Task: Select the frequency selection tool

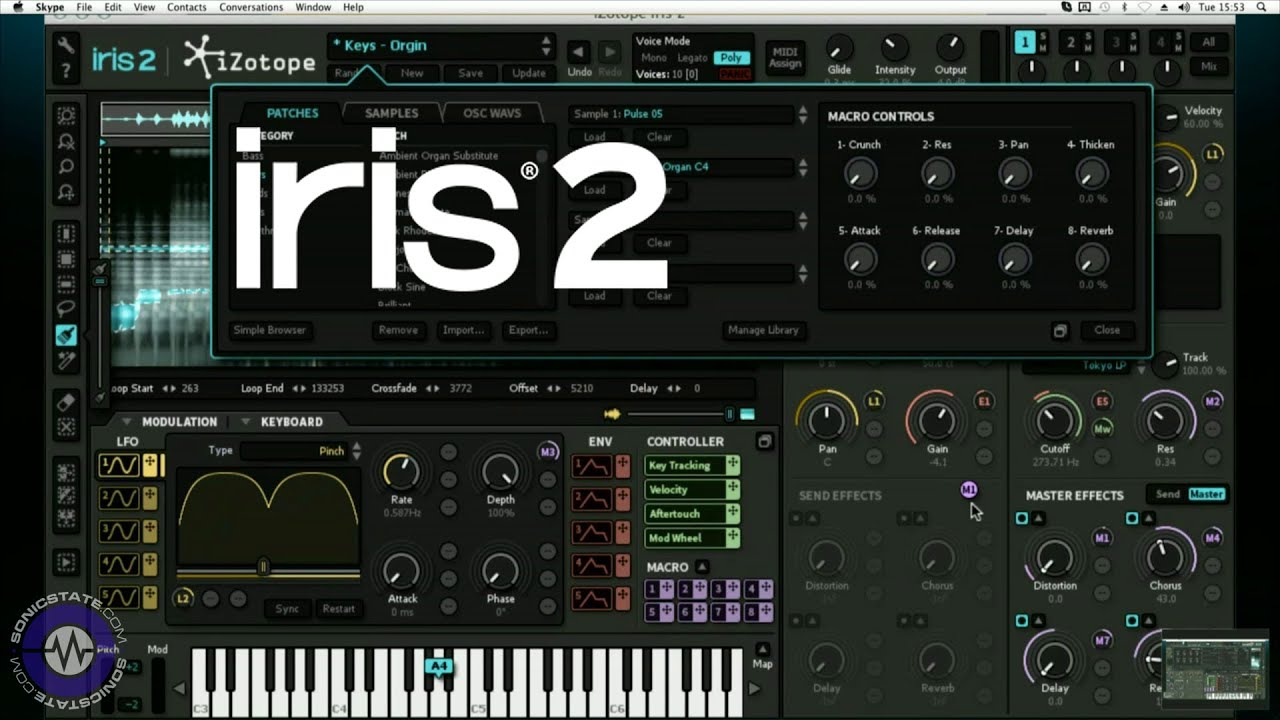Action: click(66, 284)
